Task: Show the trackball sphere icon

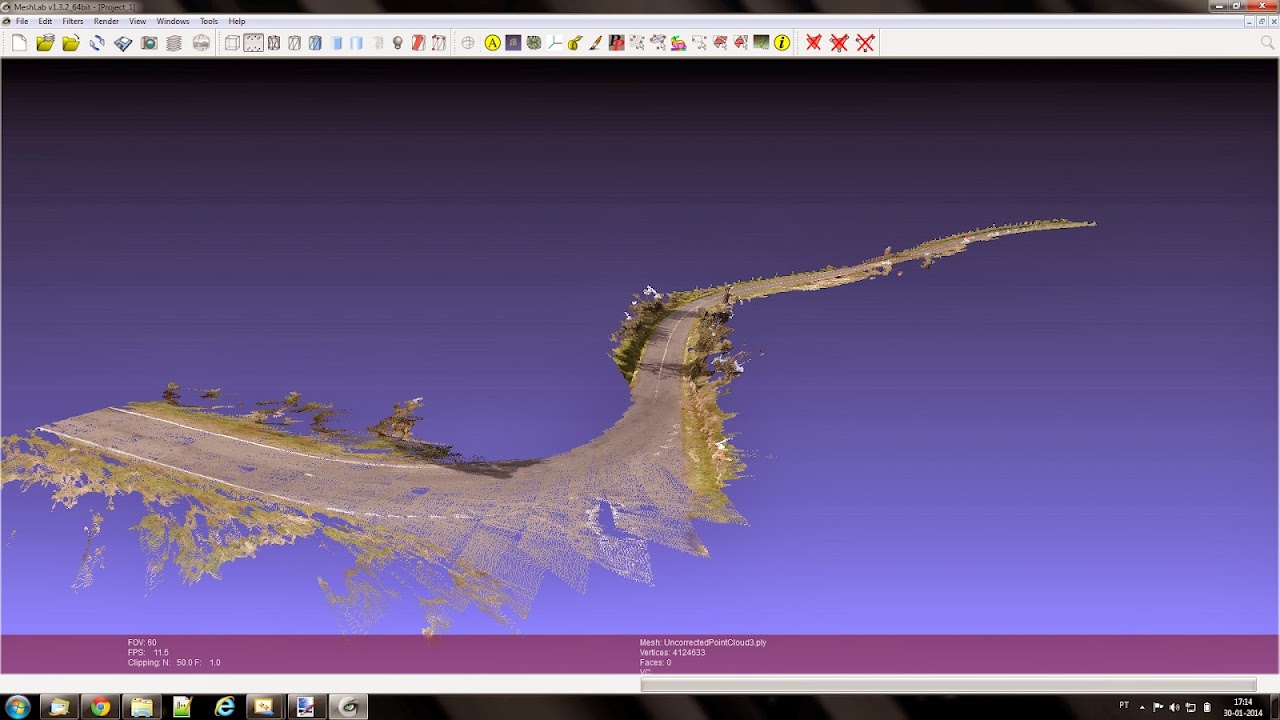Action: 468,43
